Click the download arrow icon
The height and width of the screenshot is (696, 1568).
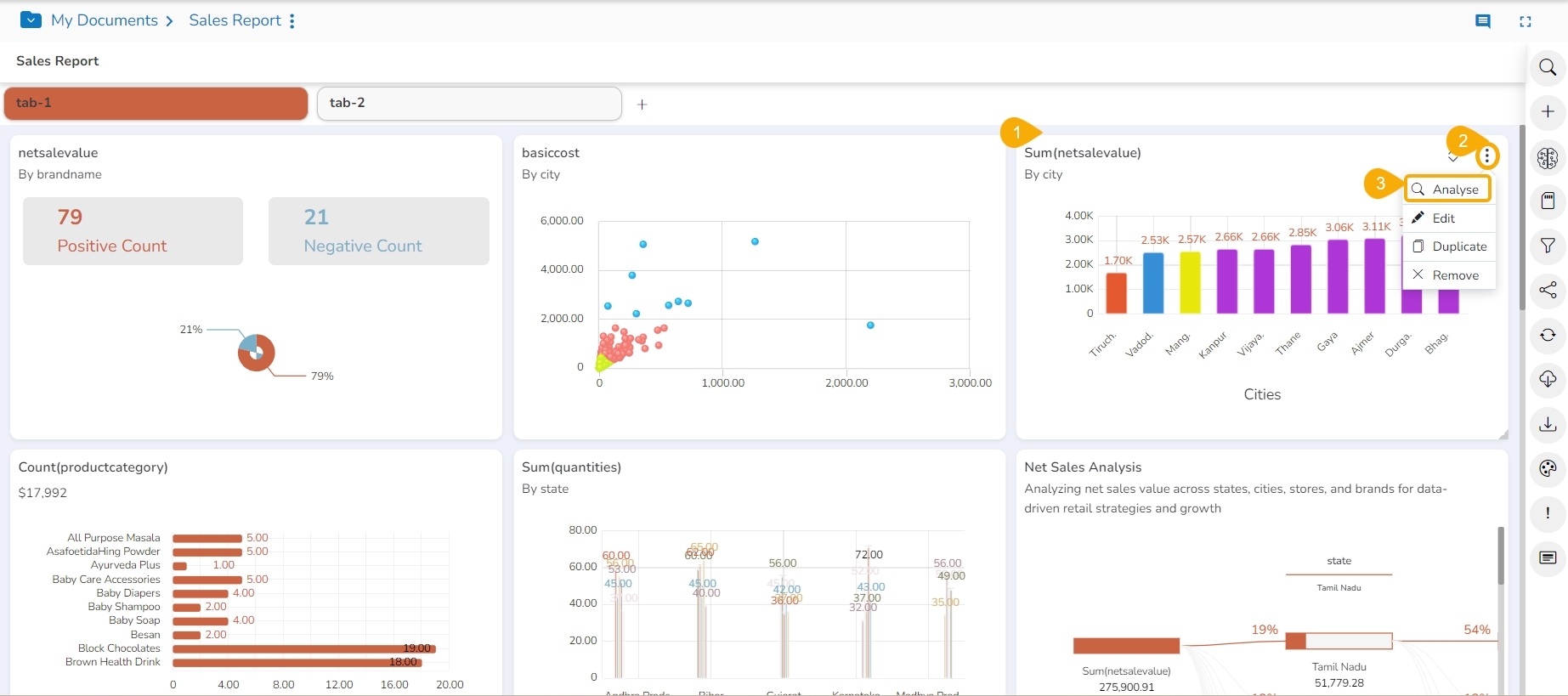tap(1548, 424)
